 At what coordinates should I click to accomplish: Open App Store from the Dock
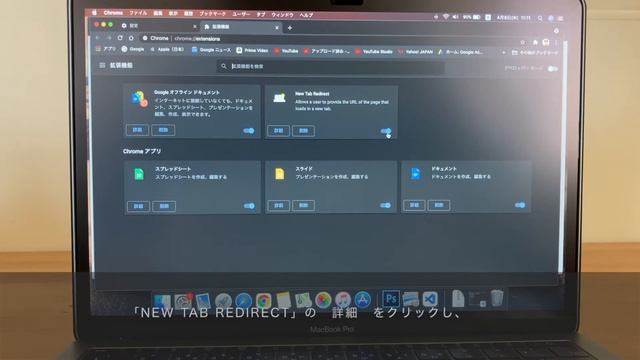(x=362, y=300)
